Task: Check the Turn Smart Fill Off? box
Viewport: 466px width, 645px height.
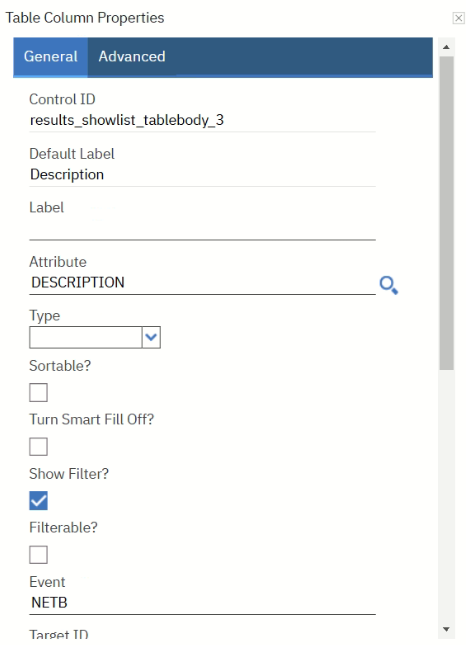Action: [38, 446]
